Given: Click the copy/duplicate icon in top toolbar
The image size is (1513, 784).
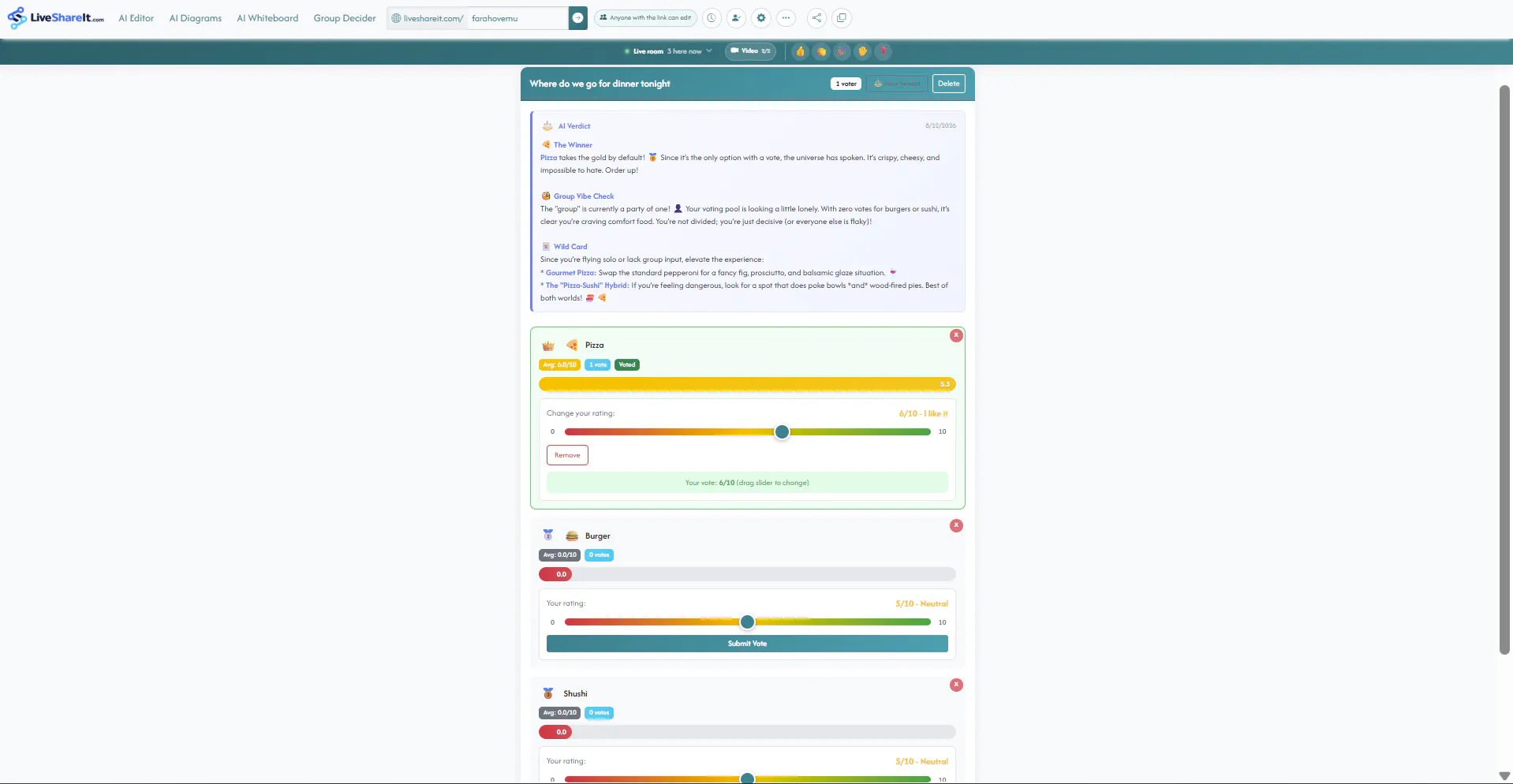Looking at the screenshot, I should coord(842,18).
